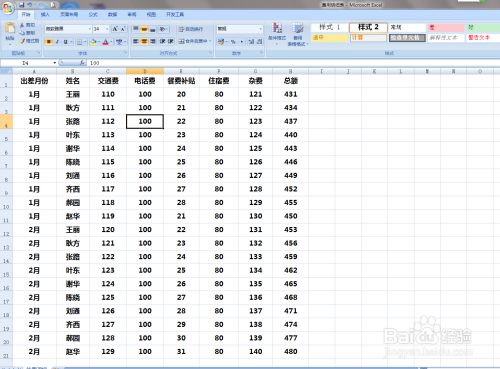Apply Comma Style number format
This screenshot has width=500, height=369.
click(241, 41)
